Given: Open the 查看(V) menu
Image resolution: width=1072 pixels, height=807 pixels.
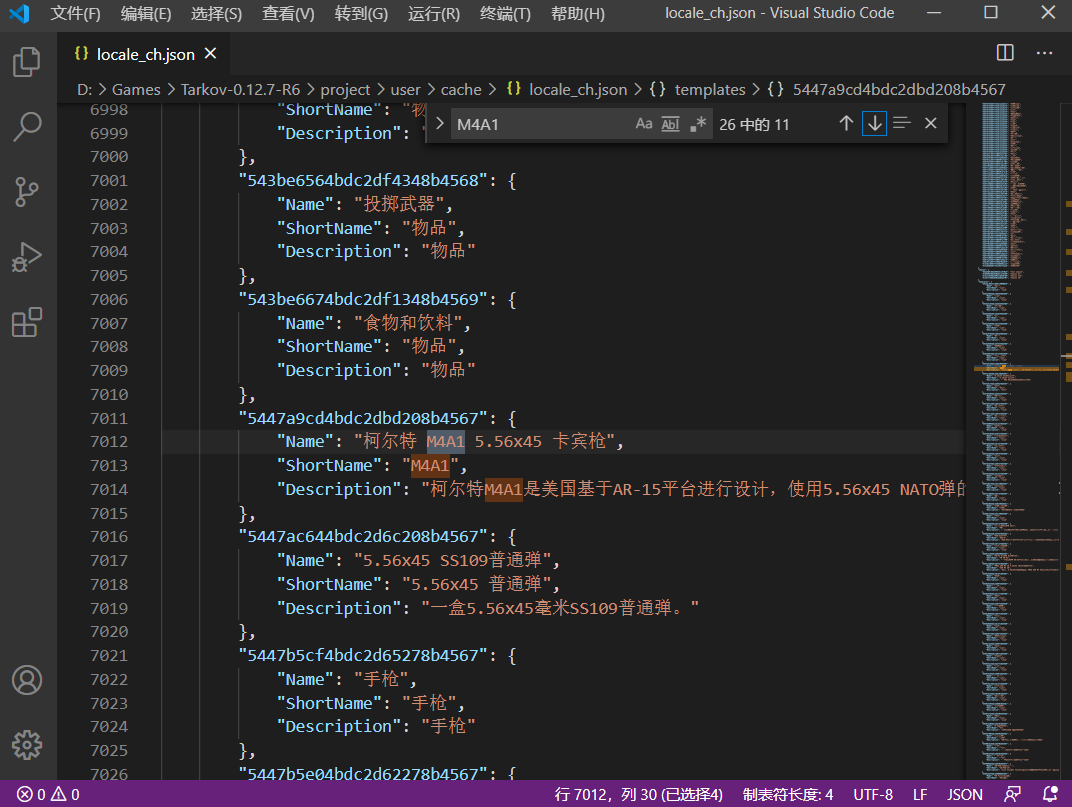Looking at the screenshot, I should click(288, 14).
